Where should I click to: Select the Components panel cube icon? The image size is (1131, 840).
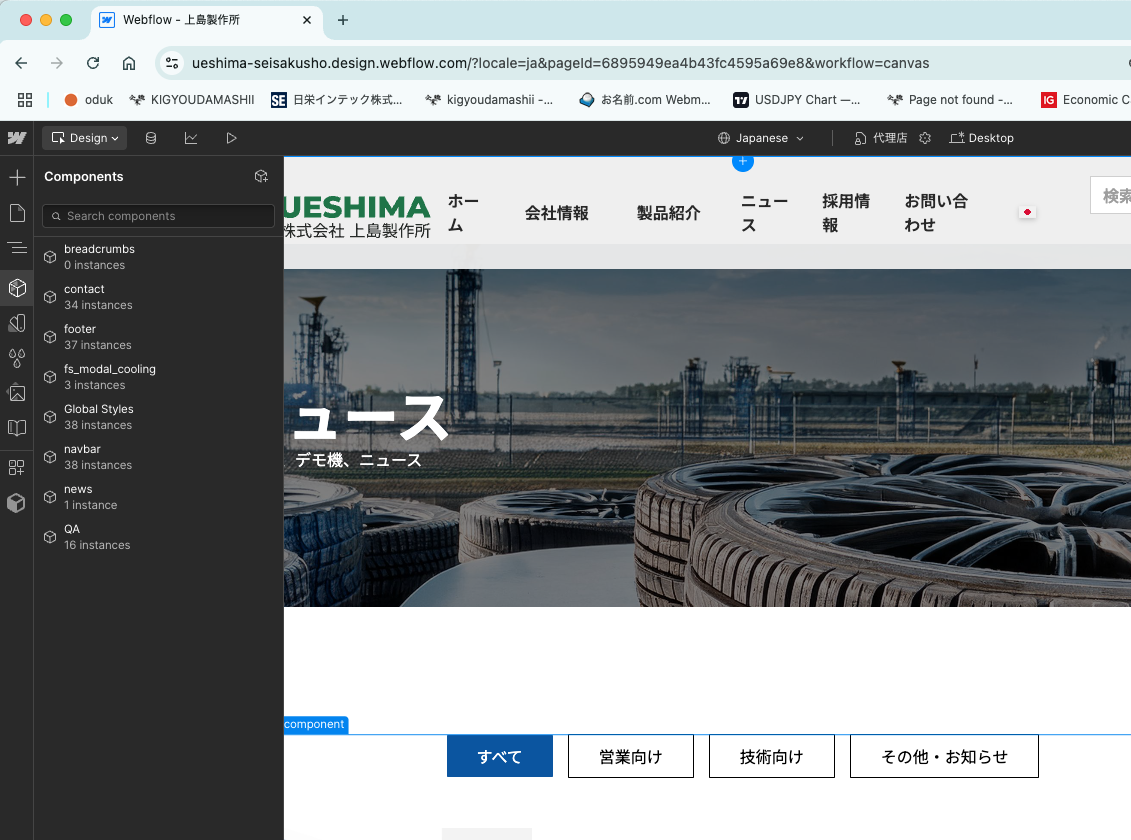coord(17,288)
